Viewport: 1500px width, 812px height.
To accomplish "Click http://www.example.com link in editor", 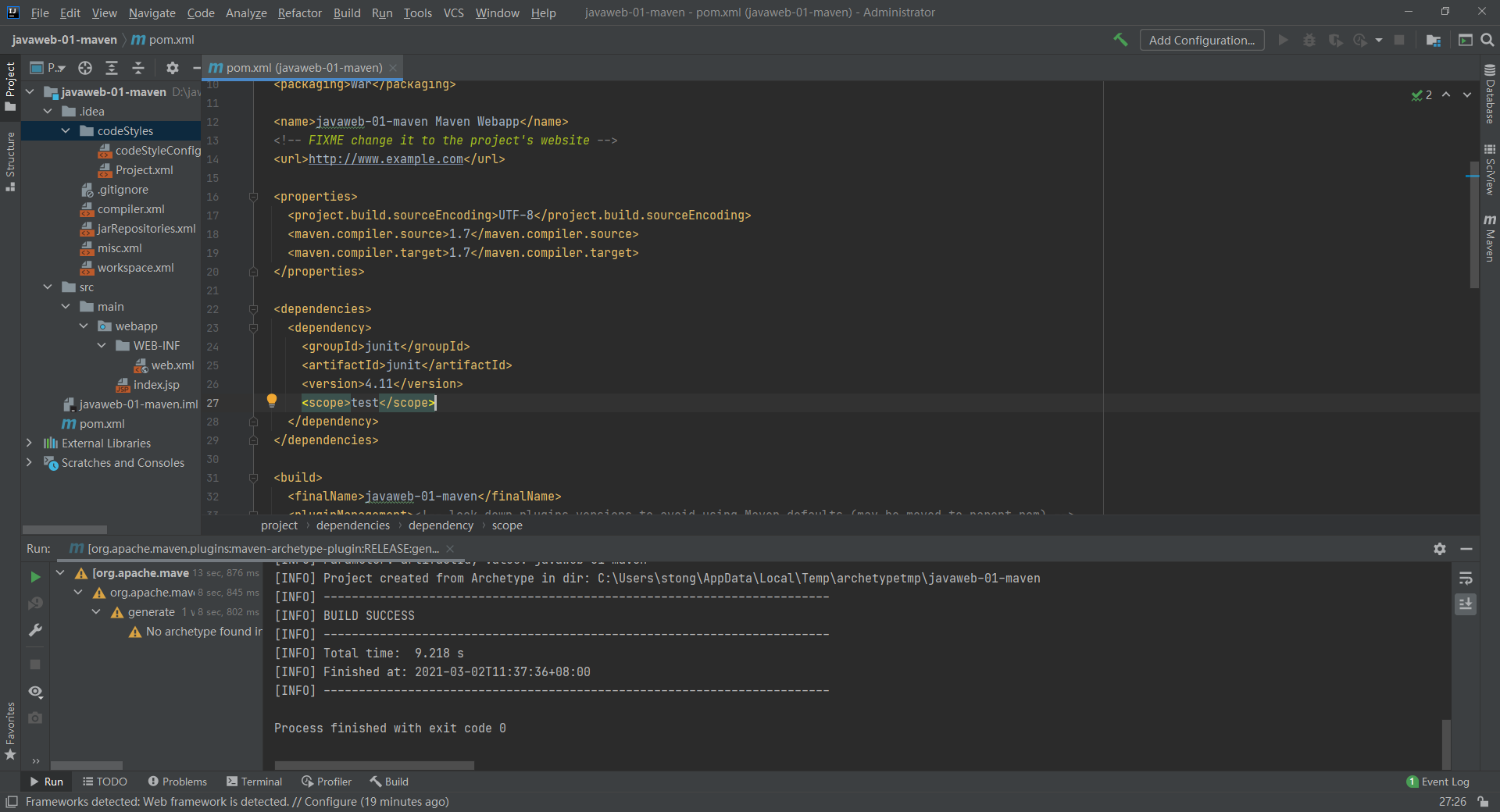I will pos(386,159).
